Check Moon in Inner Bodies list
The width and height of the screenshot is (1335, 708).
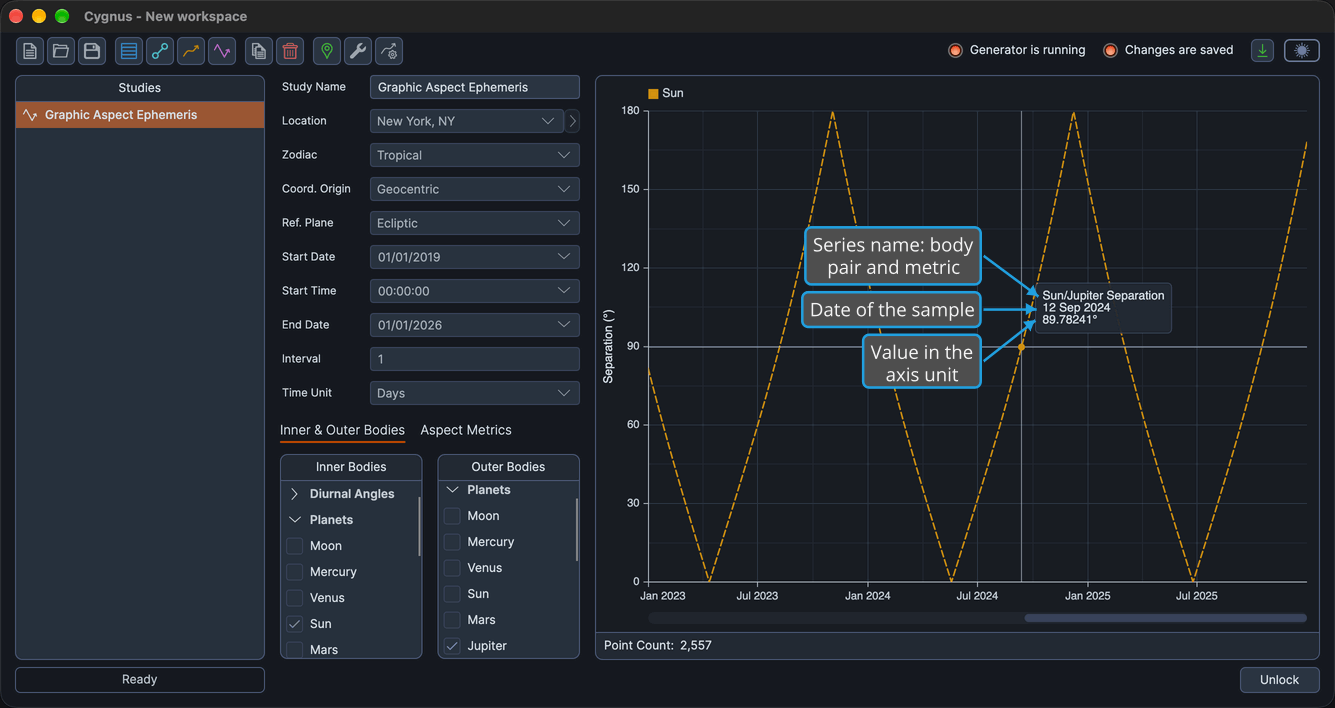pos(295,546)
